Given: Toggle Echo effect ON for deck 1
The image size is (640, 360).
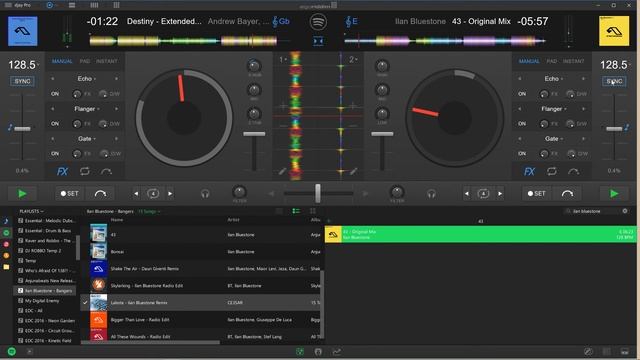Looking at the screenshot, I should click(55, 94).
